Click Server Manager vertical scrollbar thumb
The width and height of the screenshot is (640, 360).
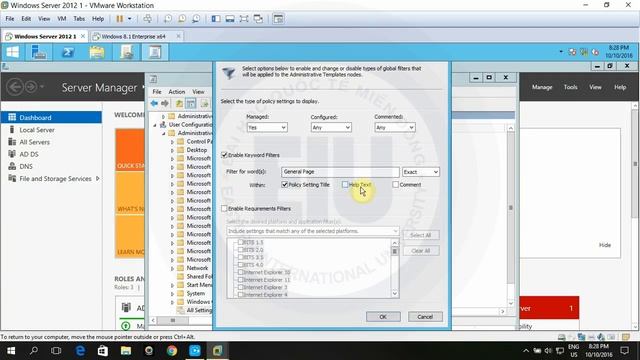[x=635, y=163]
